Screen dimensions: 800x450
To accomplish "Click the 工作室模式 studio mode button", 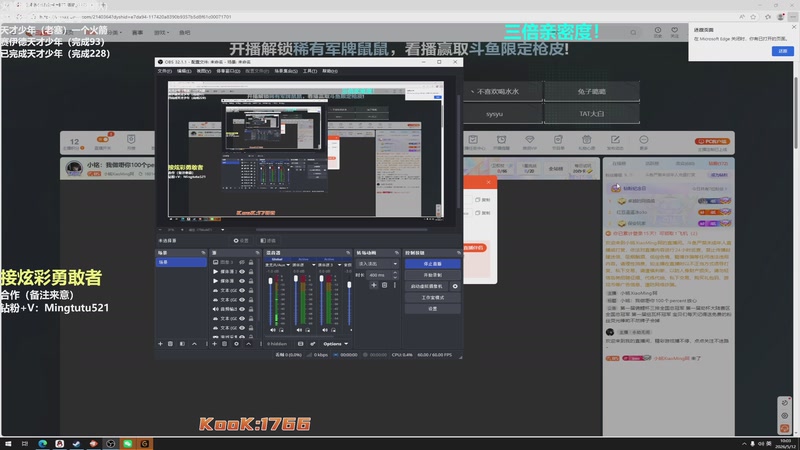I will tap(433, 297).
